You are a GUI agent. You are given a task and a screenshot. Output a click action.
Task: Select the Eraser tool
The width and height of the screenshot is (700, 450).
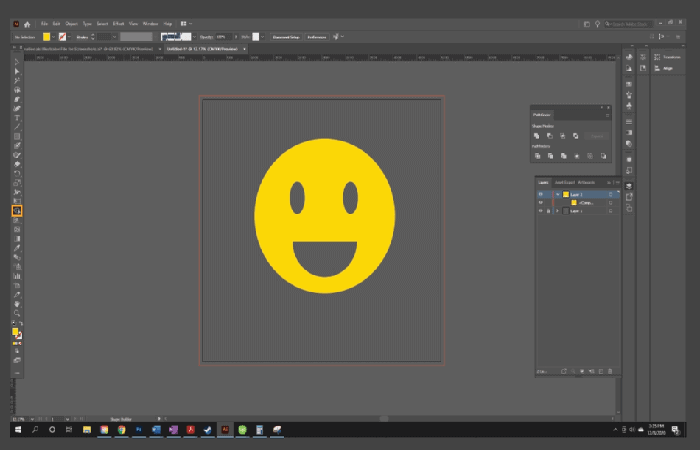tap(17, 164)
